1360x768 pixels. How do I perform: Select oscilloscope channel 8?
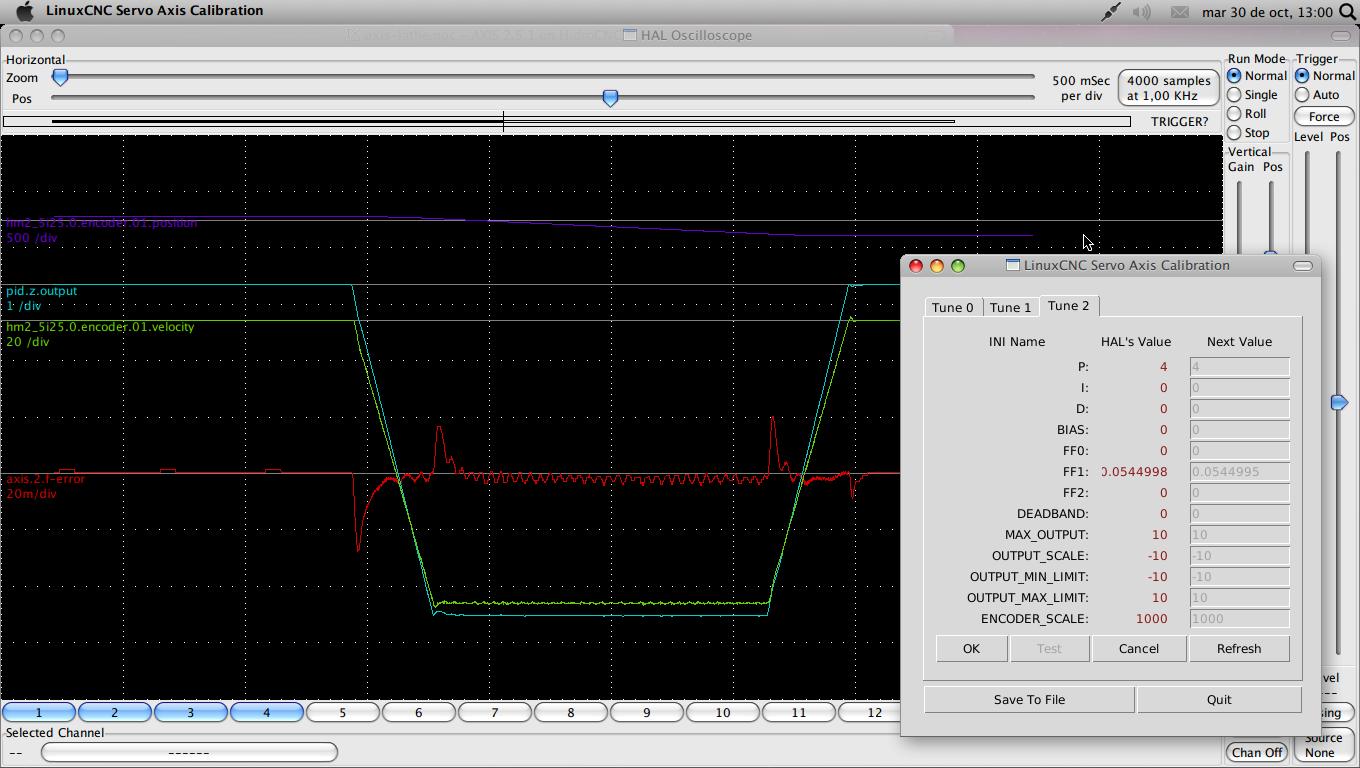[571, 713]
